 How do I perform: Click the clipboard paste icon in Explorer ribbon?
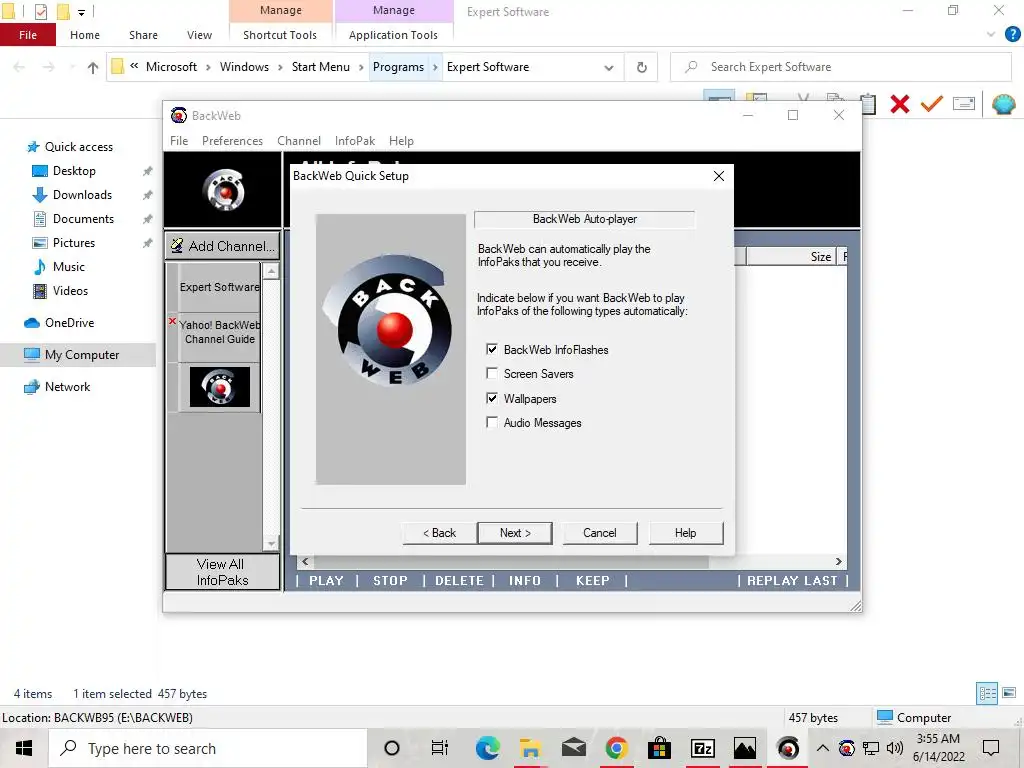click(868, 104)
